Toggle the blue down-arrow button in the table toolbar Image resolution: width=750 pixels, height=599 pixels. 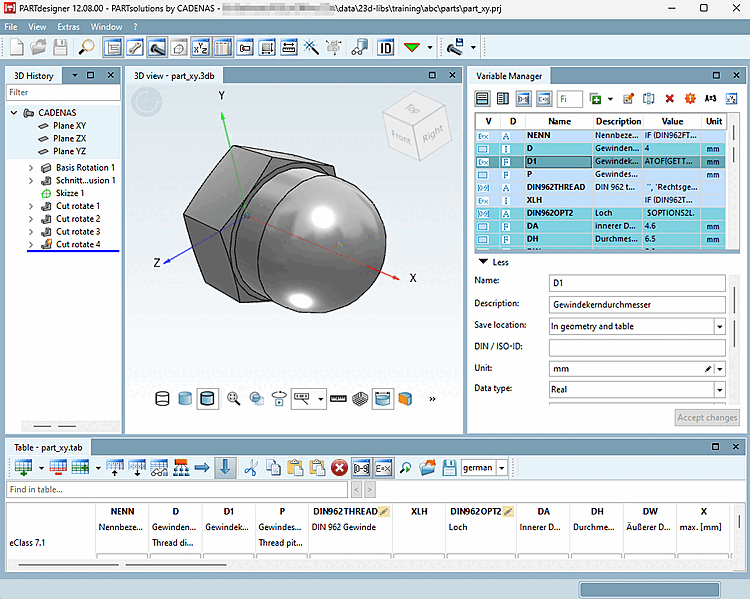(x=226, y=467)
